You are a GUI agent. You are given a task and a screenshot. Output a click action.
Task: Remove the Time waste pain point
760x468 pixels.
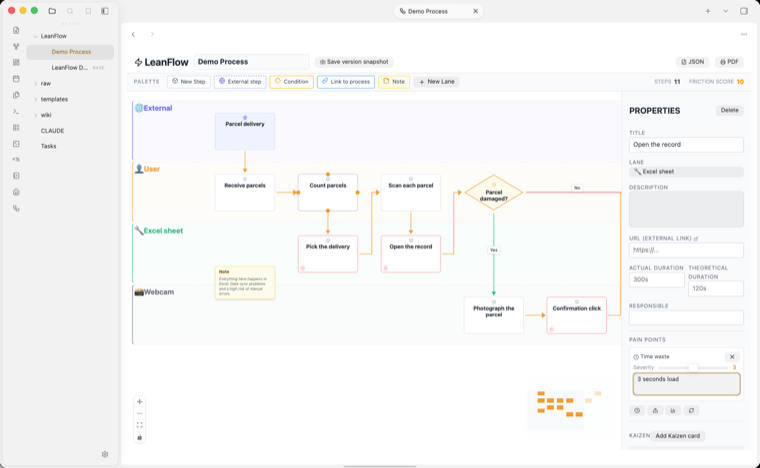click(732, 357)
